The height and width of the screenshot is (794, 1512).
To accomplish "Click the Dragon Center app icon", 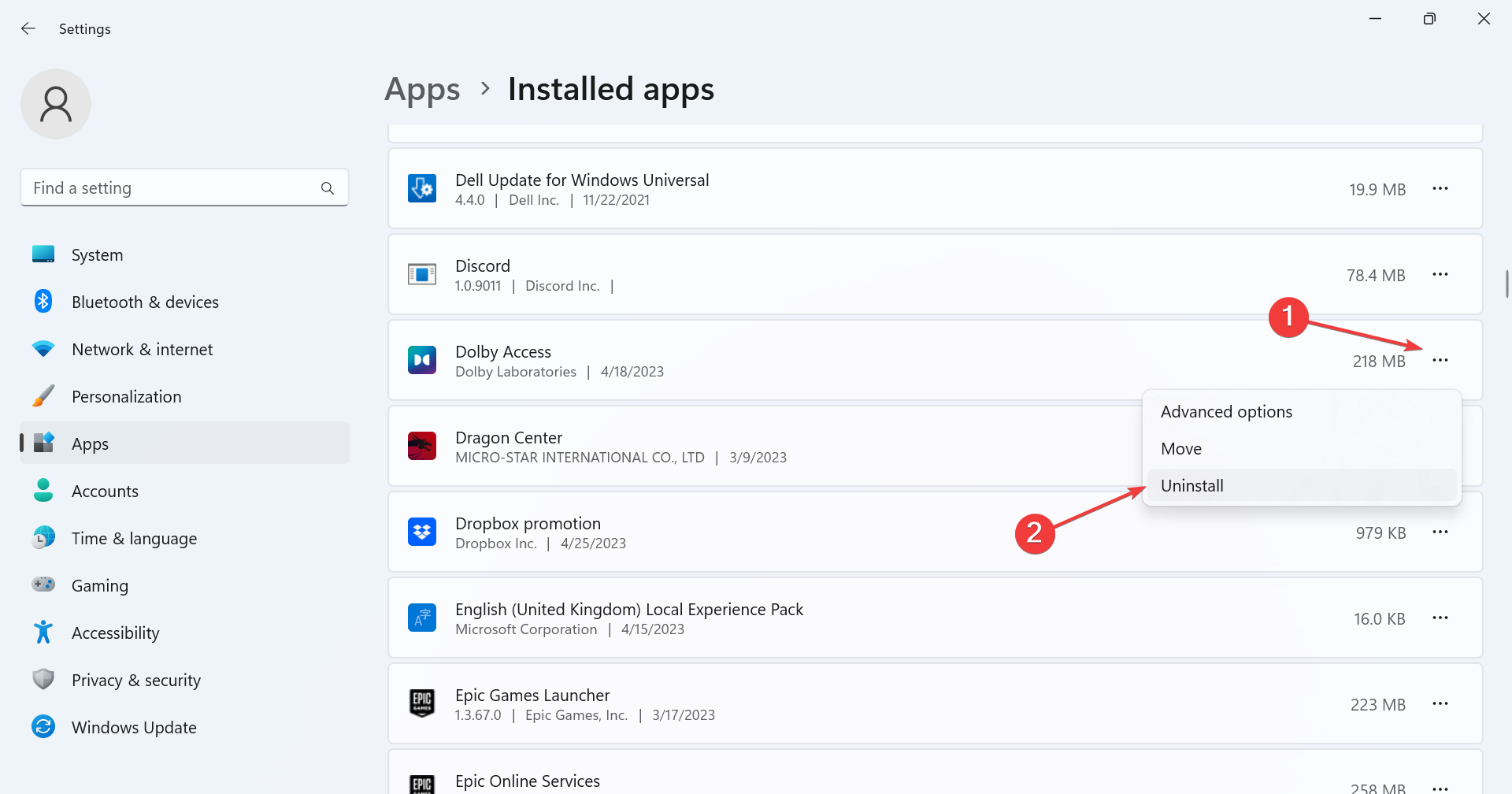I will click(x=422, y=447).
